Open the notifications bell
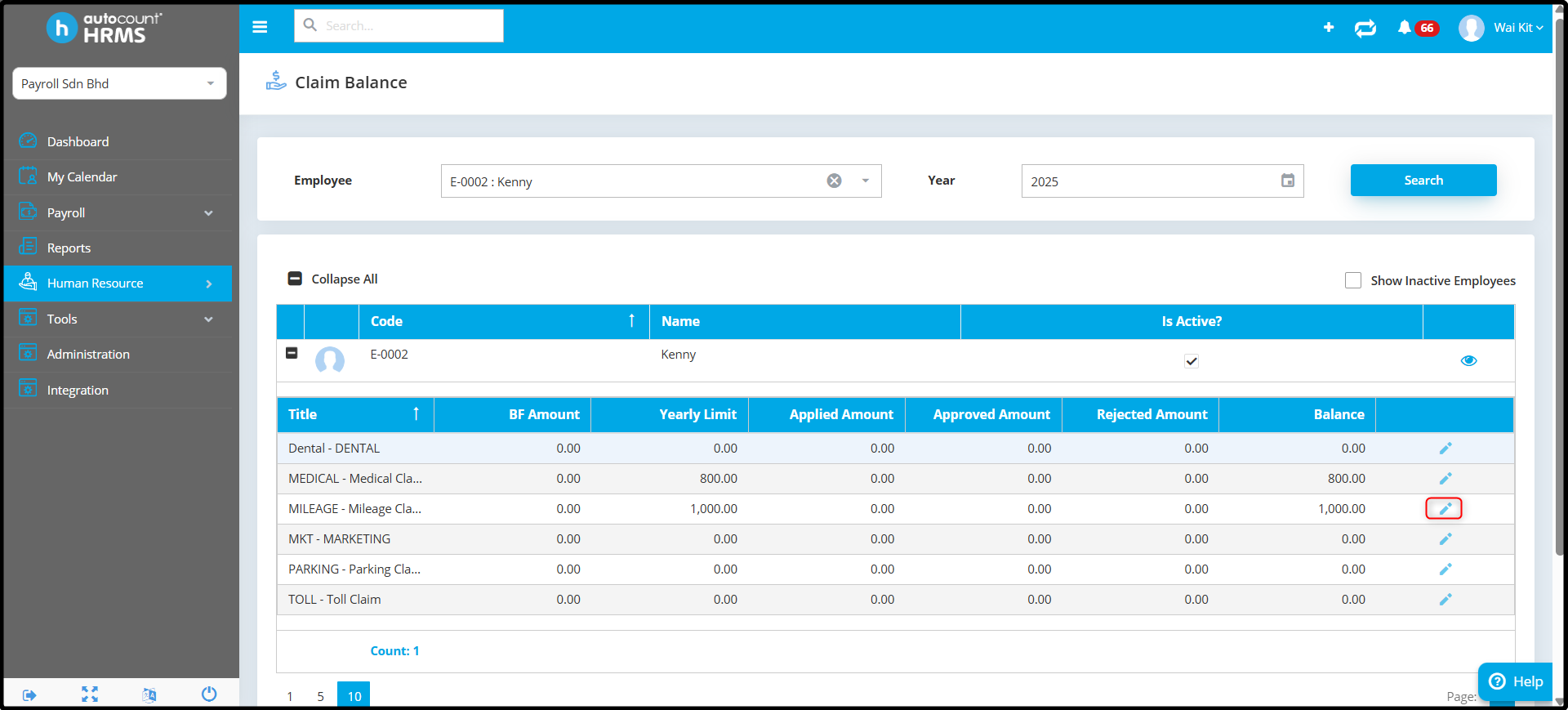The image size is (1568, 710). (1404, 28)
